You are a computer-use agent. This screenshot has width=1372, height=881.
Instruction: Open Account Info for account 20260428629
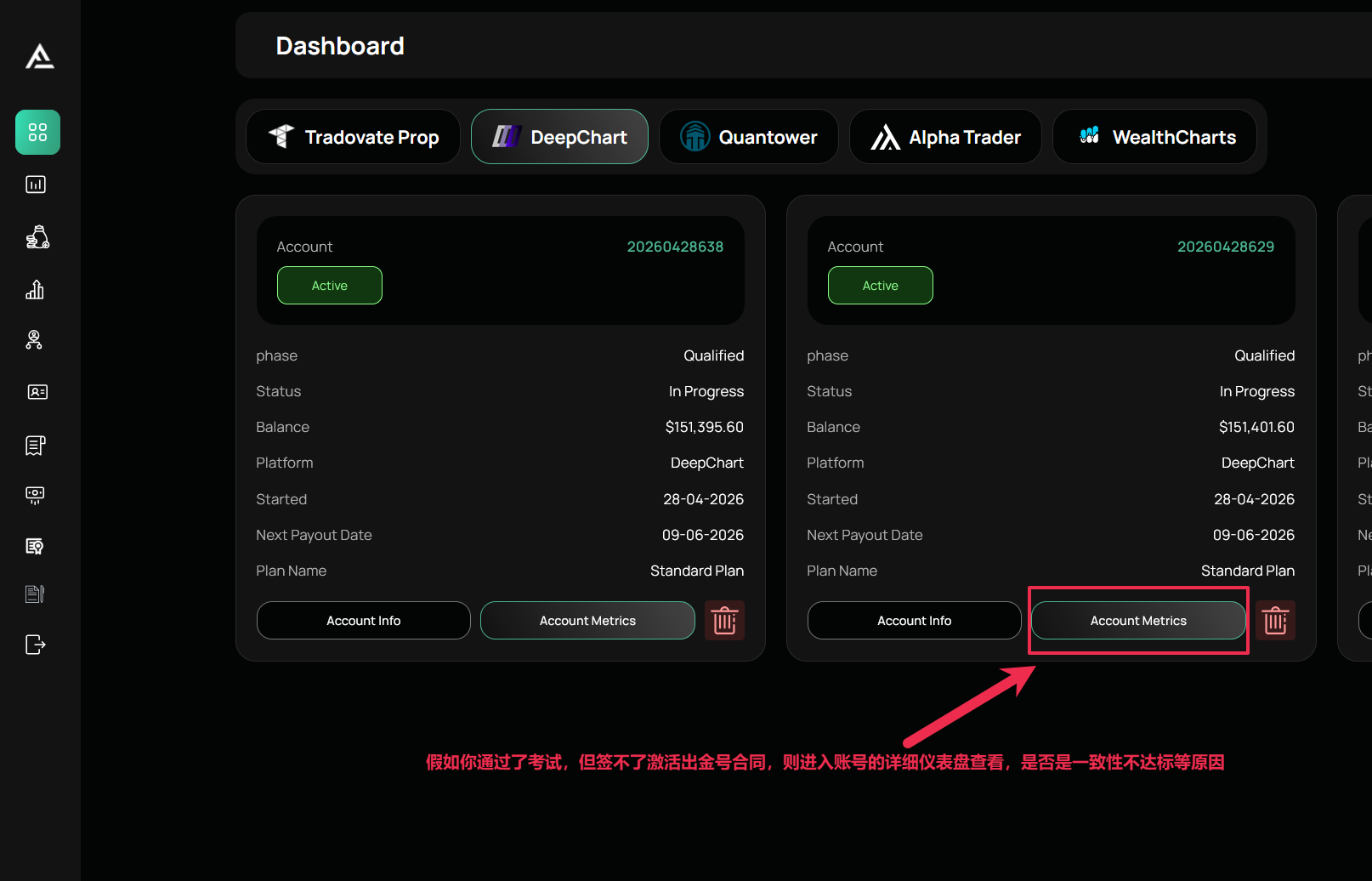click(915, 621)
